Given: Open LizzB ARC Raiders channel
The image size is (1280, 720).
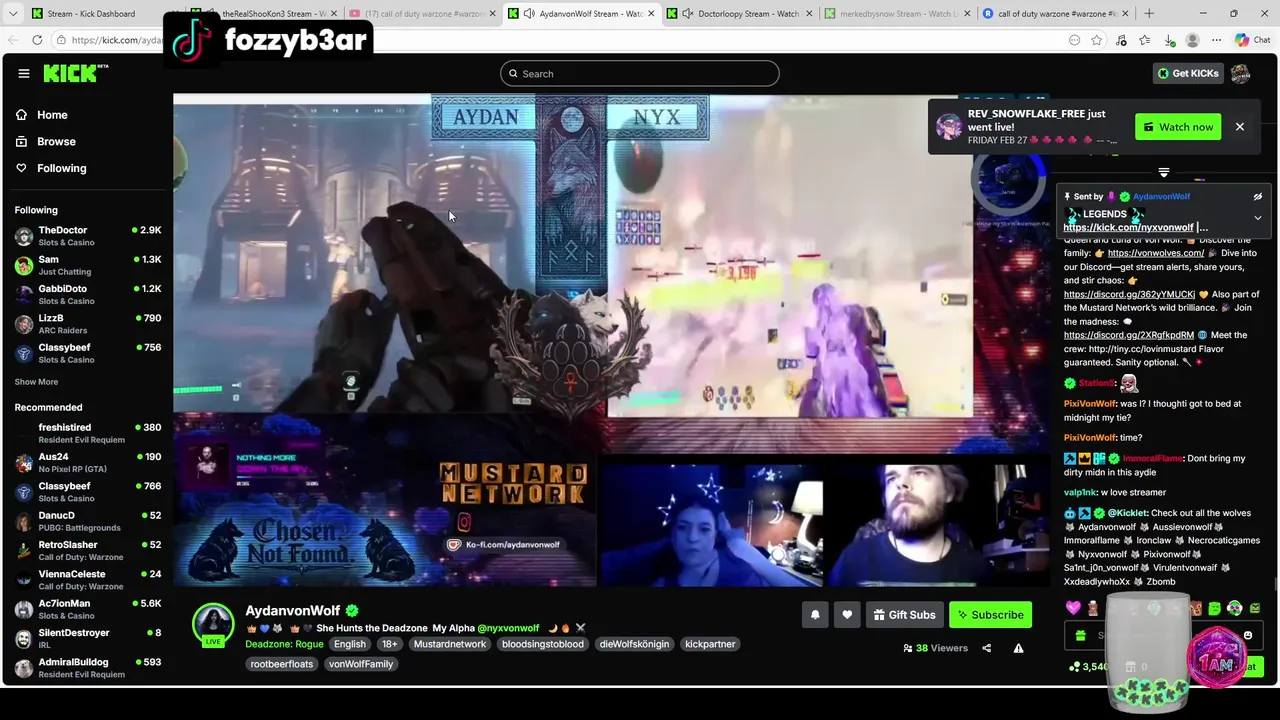Looking at the screenshot, I should tap(87, 323).
